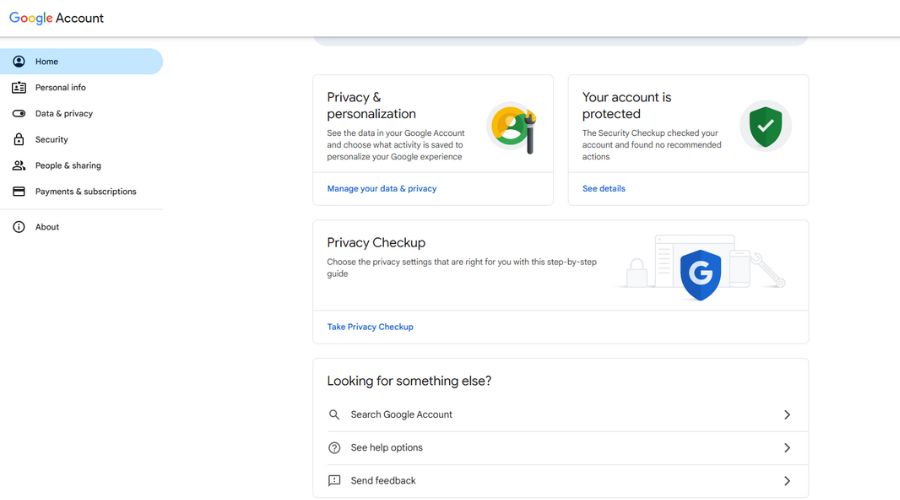900x500 pixels.
Task: Click the magnifier icon beside Search Google Account
Action: 334,414
